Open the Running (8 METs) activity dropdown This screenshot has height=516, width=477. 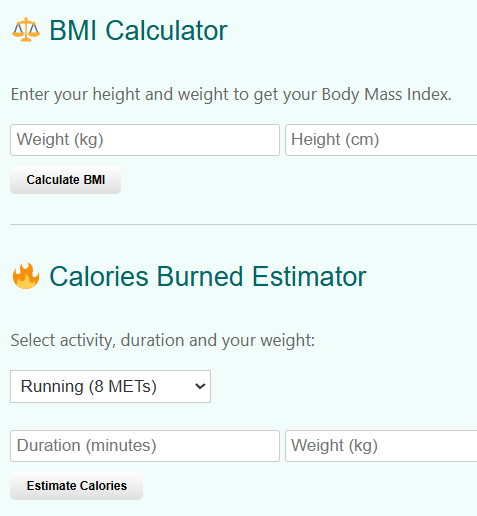tap(110, 386)
